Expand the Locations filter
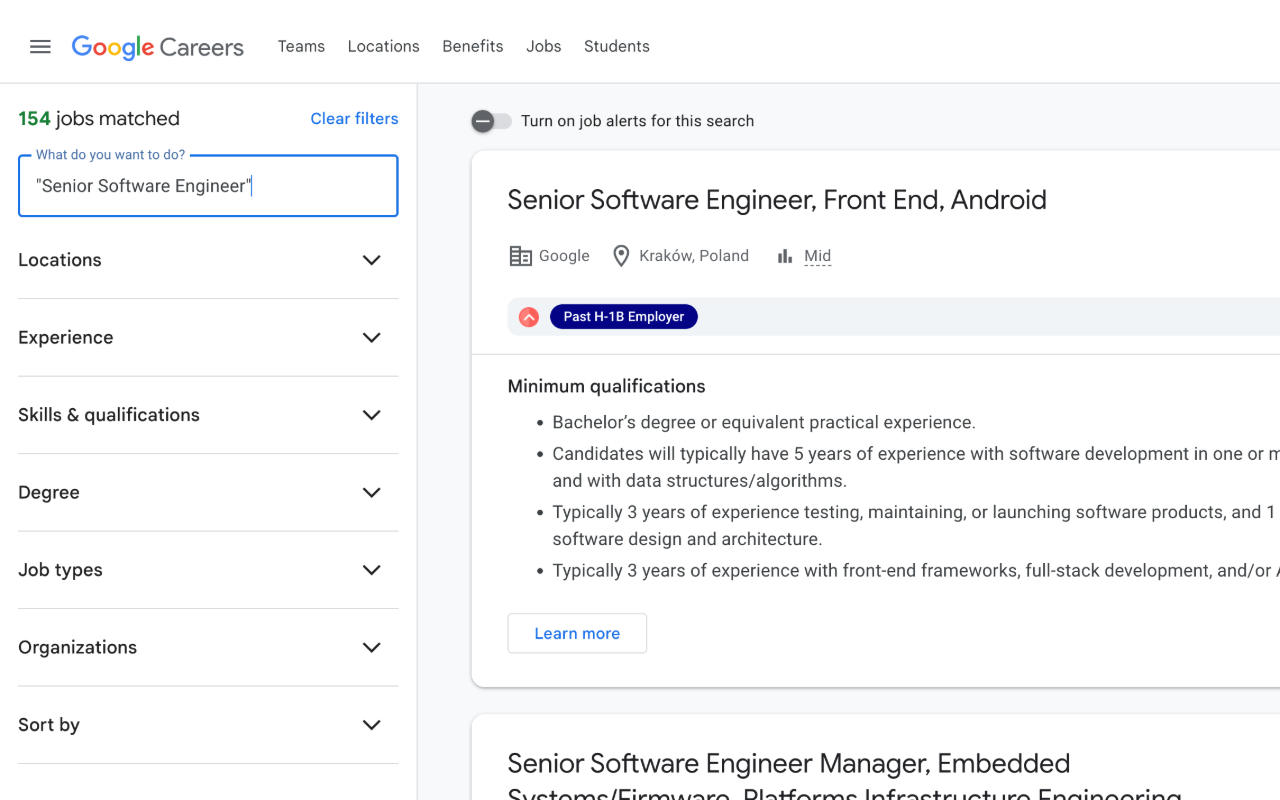 [208, 260]
